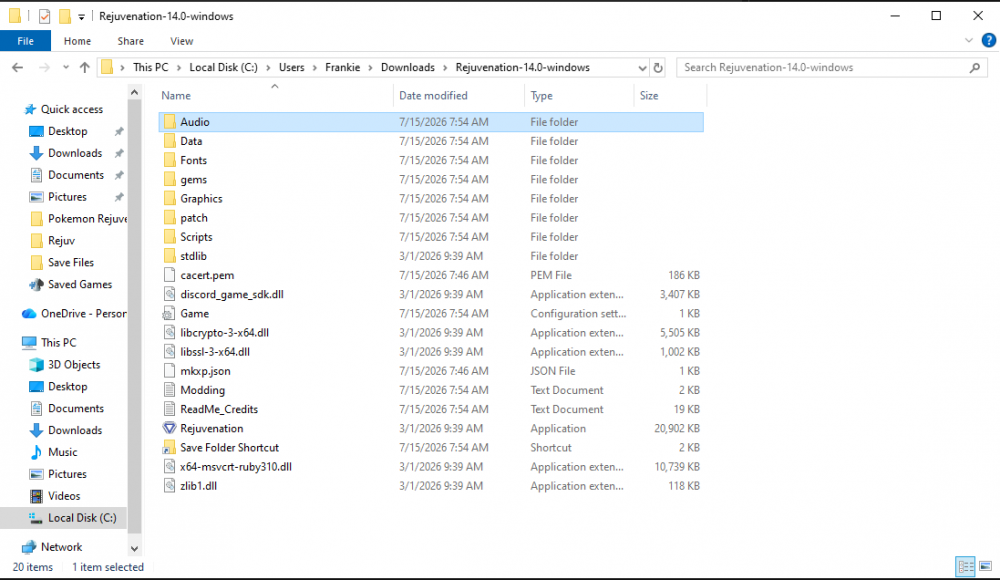Viewport: 1000px width, 580px height.
Task: Open the Pokemon Rejuv pinned folder
Action: (x=87, y=219)
